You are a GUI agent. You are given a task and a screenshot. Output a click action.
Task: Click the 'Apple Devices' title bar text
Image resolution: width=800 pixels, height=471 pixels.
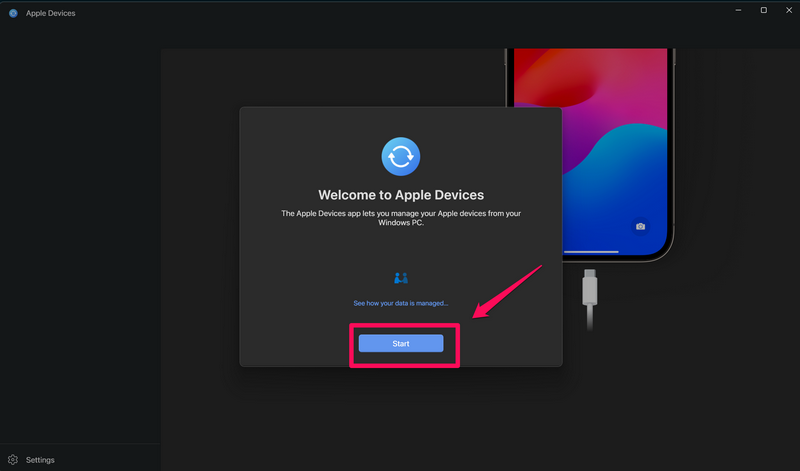coord(51,13)
